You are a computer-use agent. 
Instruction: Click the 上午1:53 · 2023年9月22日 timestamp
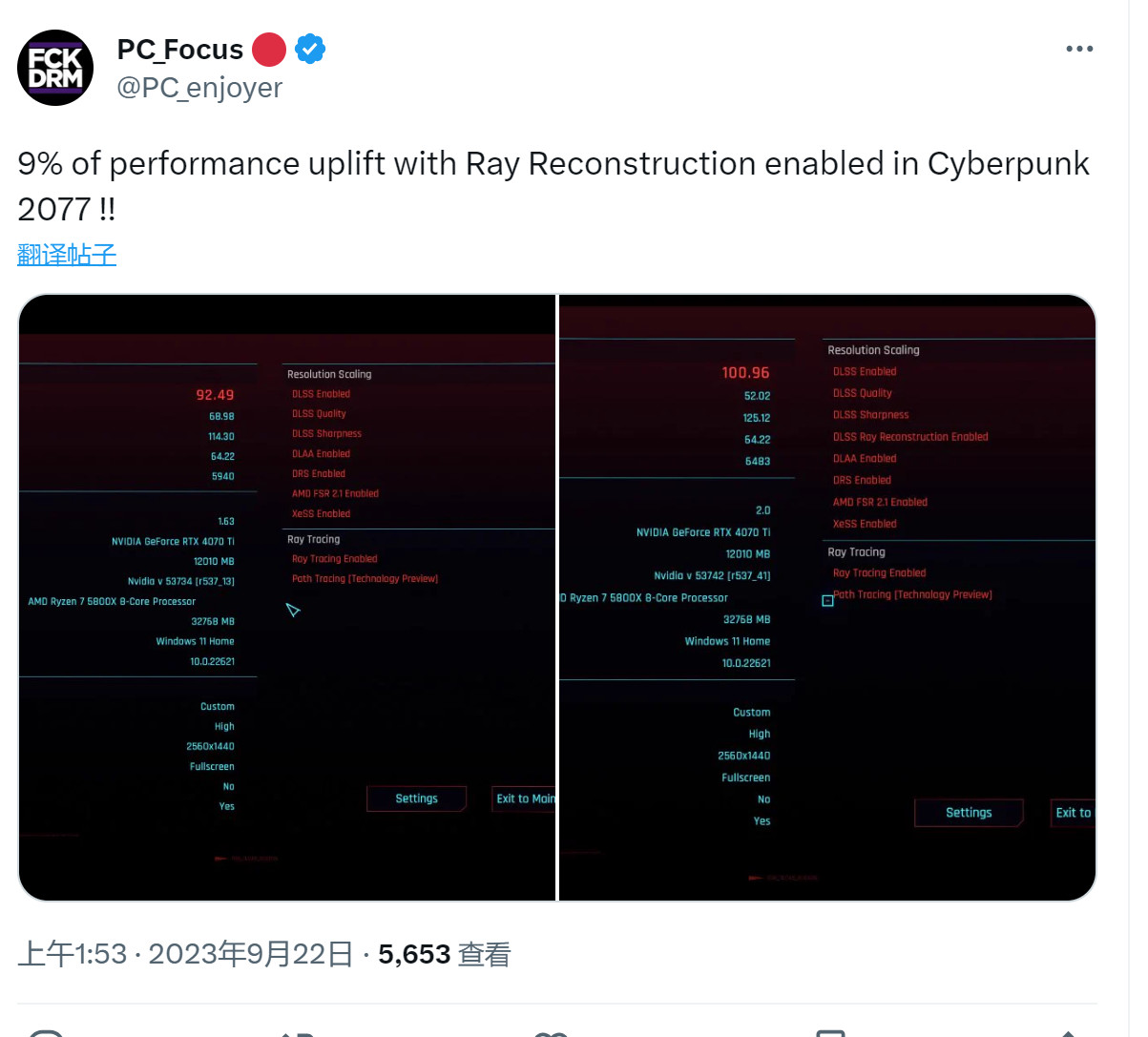[185, 954]
